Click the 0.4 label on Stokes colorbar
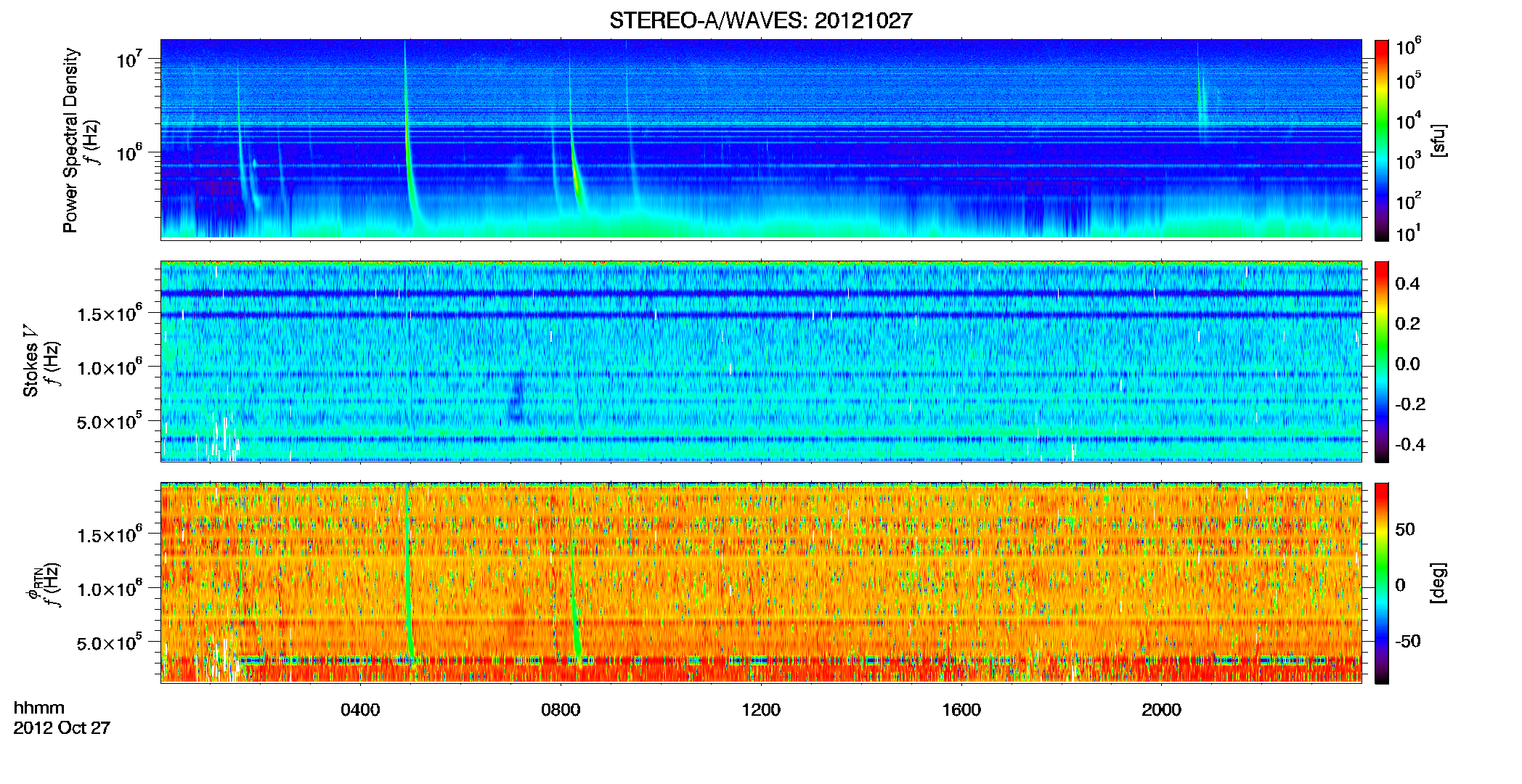The height and width of the screenshot is (784, 1522). [1407, 284]
